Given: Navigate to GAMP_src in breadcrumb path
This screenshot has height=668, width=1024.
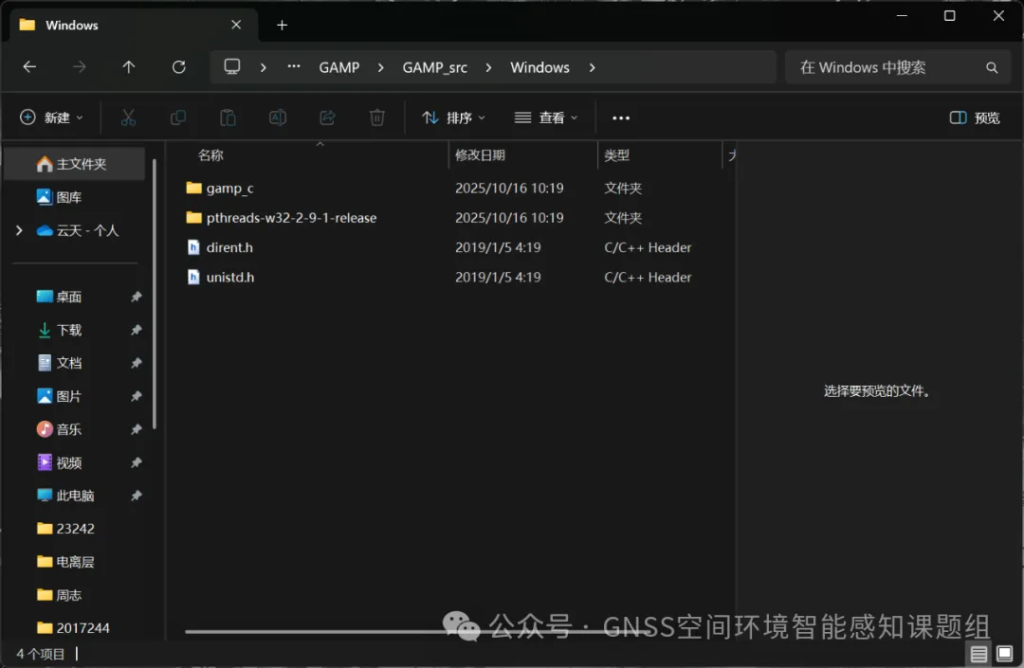Looking at the screenshot, I should (x=434, y=67).
